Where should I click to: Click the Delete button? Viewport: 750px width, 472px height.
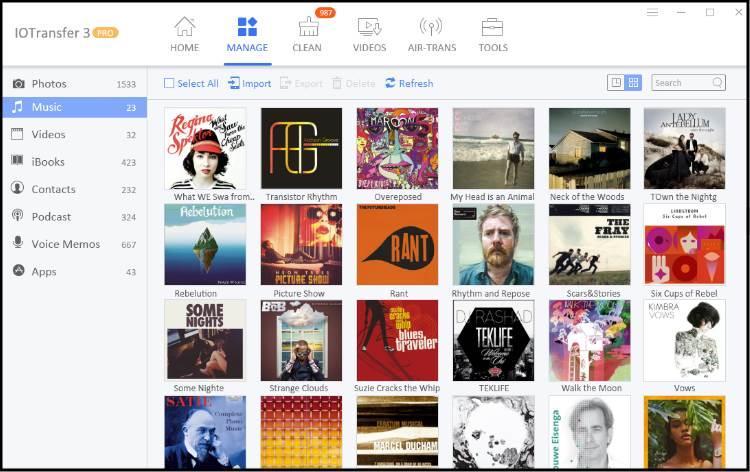[354, 83]
